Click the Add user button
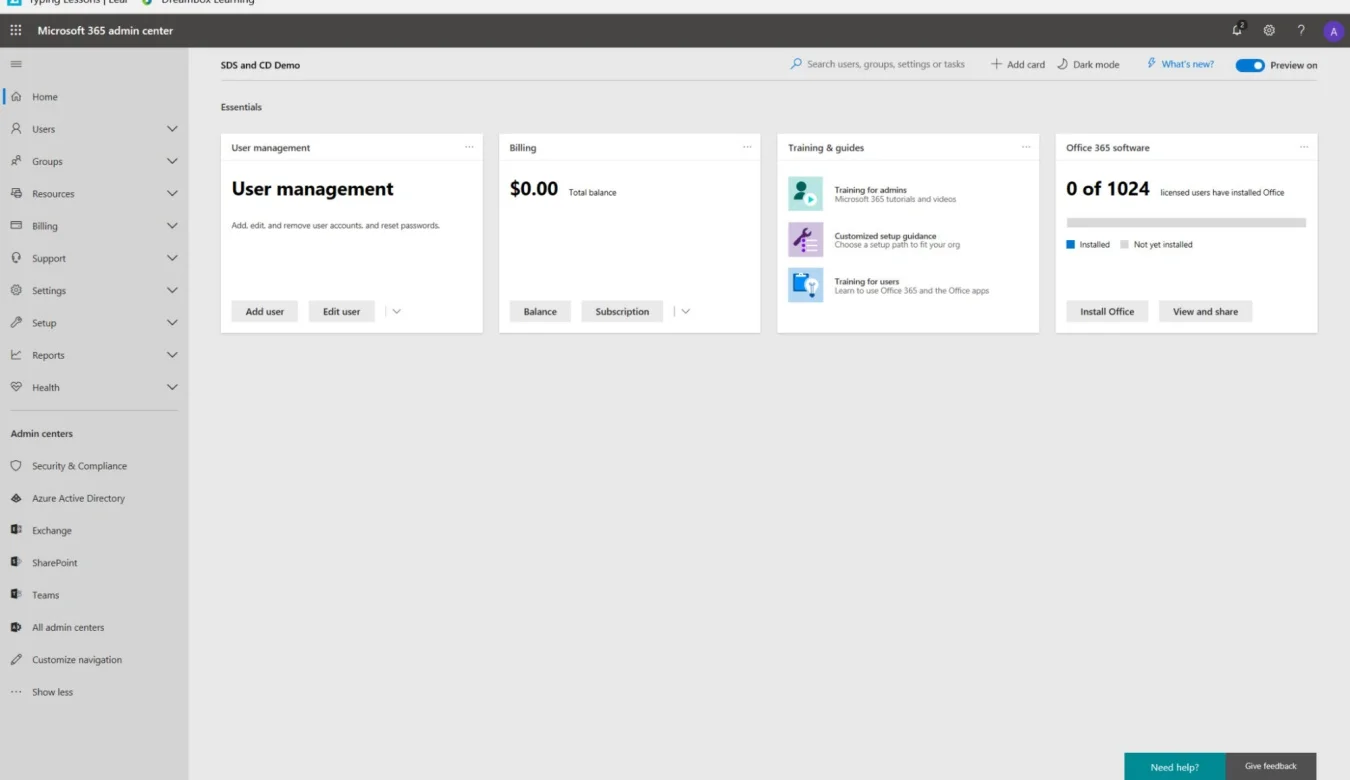 [265, 311]
